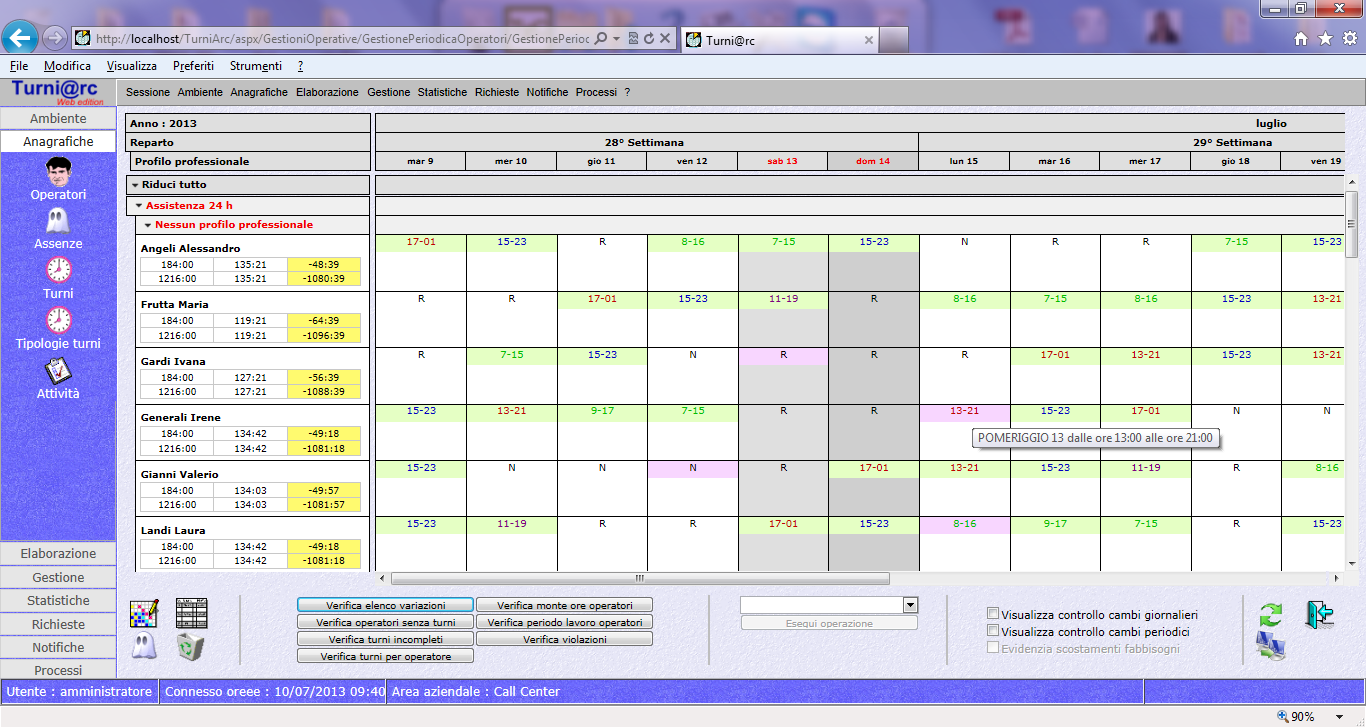Open the Assenze ghost icon in sidebar
Image resolution: width=1366 pixels, height=728 pixels.
click(x=58, y=221)
